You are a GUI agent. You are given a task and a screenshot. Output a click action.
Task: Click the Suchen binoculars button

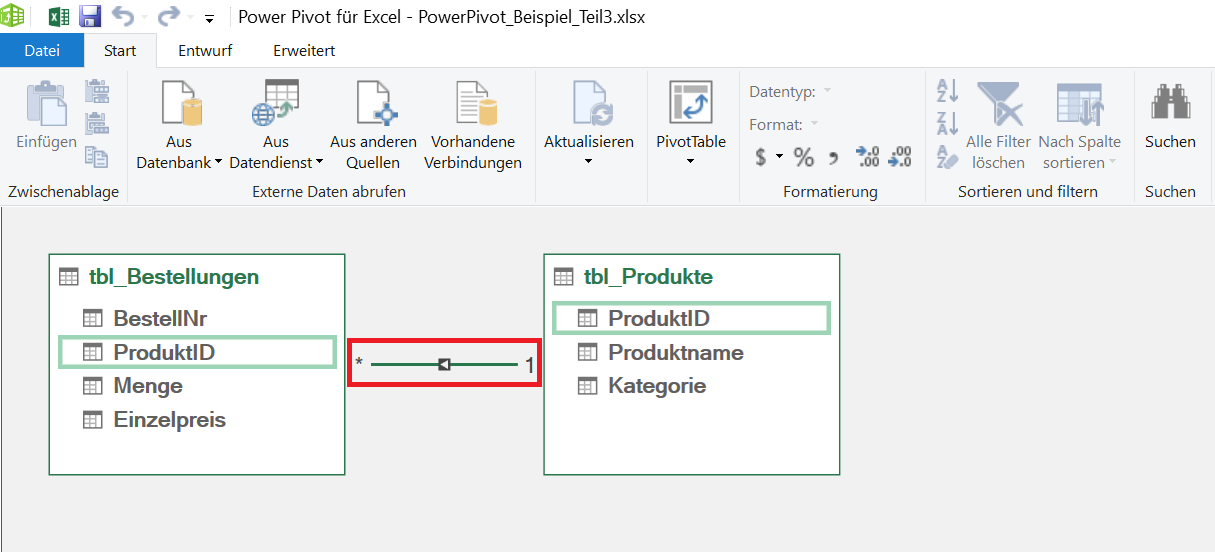(x=1170, y=117)
